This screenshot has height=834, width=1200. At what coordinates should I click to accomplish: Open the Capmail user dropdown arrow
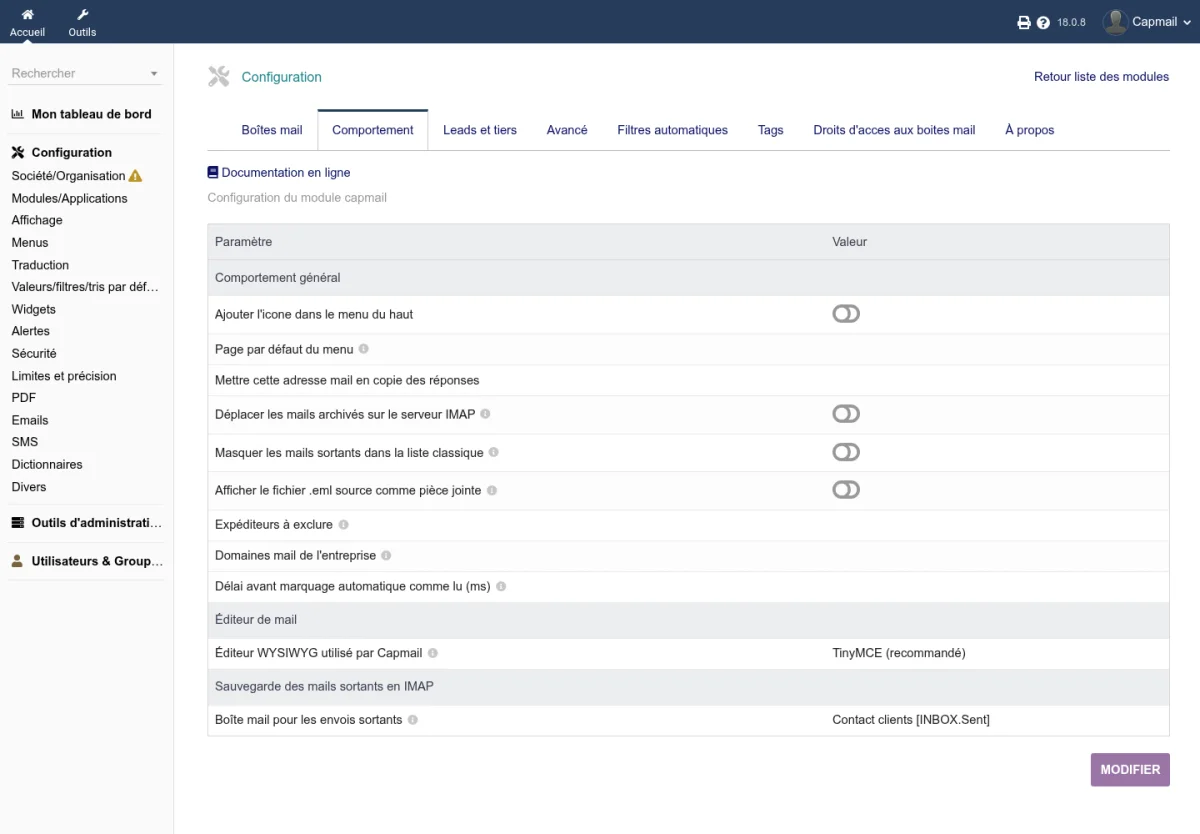click(1188, 22)
